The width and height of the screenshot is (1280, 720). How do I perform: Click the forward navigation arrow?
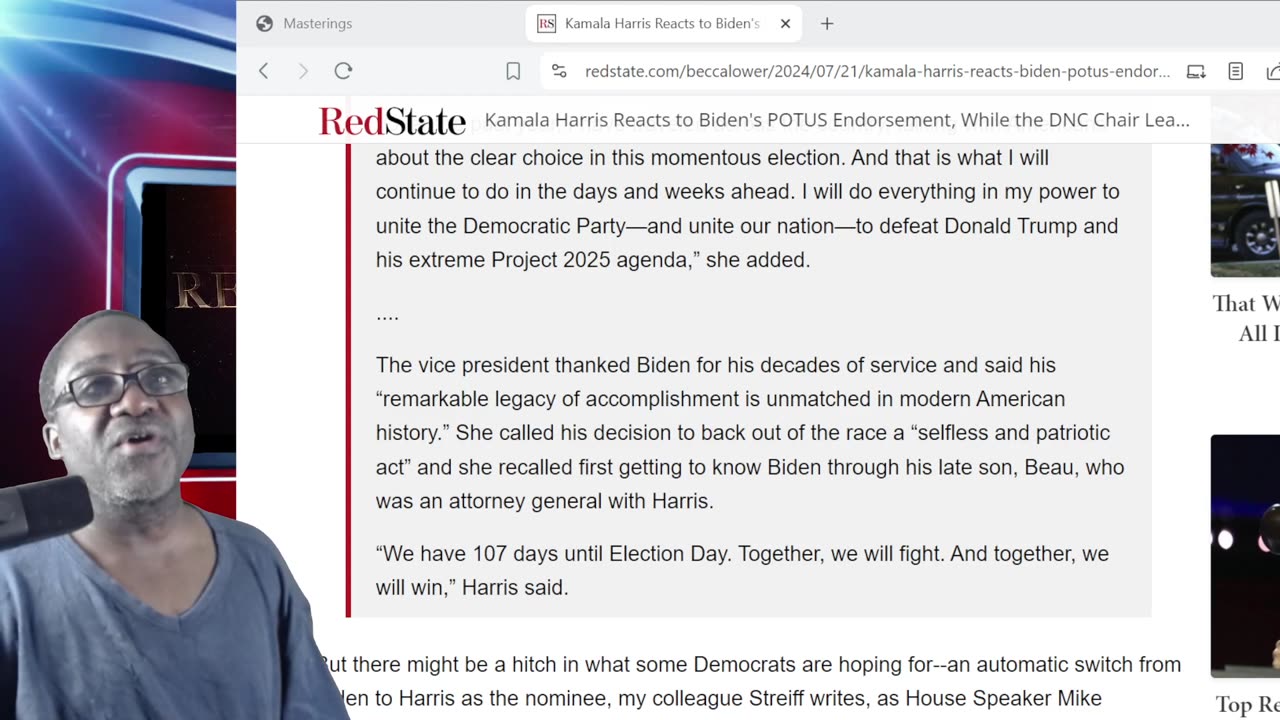(x=303, y=71)
